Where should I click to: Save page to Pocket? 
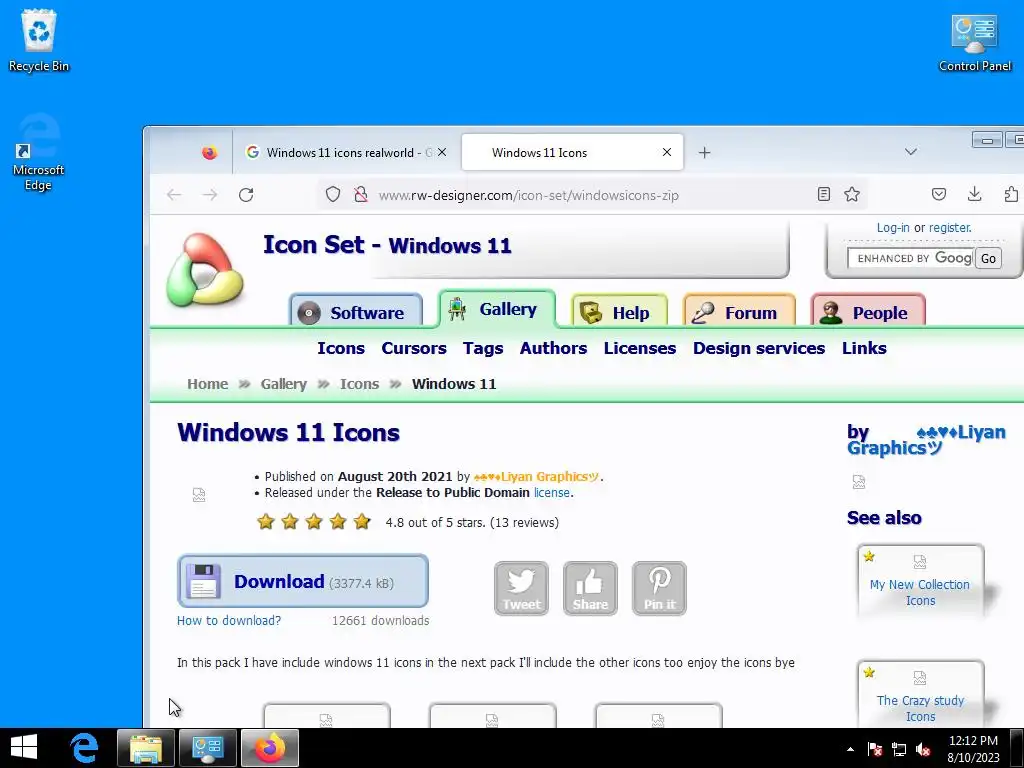point(938,194)
